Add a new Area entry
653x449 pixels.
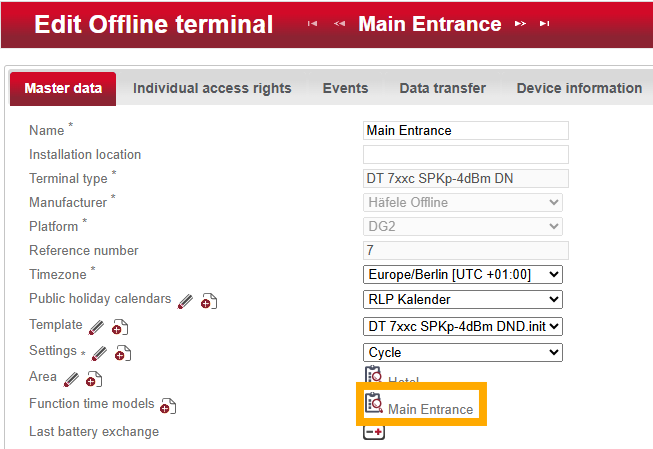coord(93,379)
